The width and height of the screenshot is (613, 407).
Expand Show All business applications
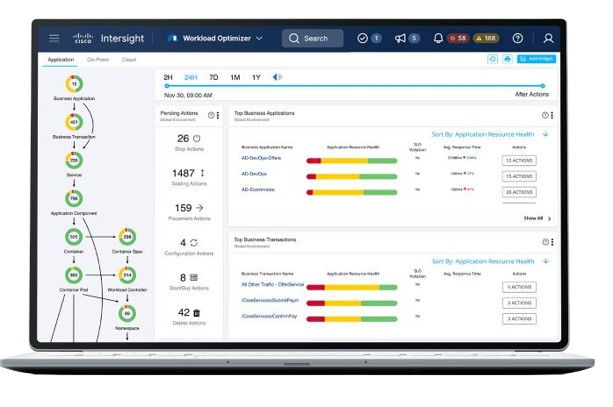point(538,218)
